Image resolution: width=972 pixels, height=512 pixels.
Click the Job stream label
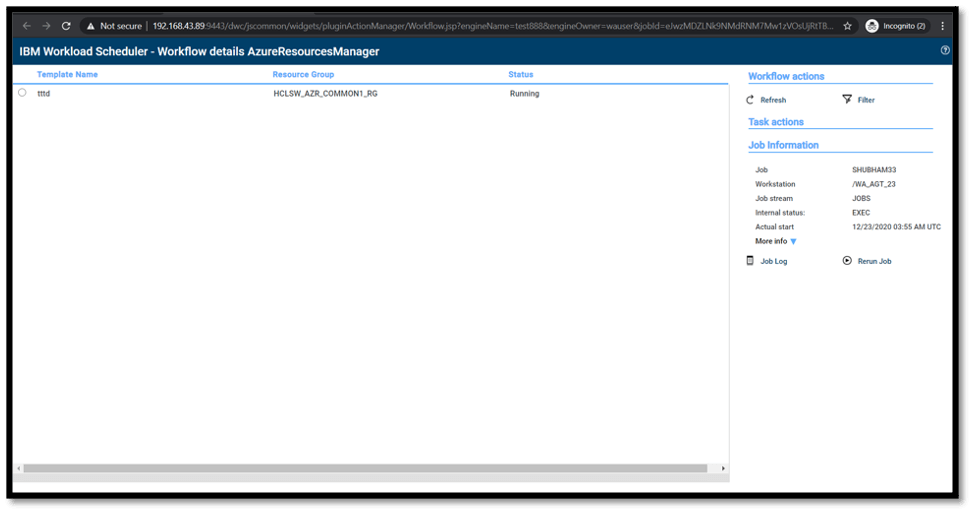774,198
